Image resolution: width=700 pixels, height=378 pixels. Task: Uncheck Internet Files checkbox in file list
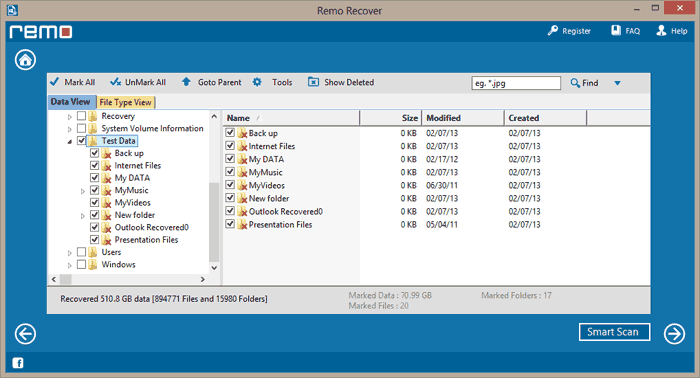[230, 145]
